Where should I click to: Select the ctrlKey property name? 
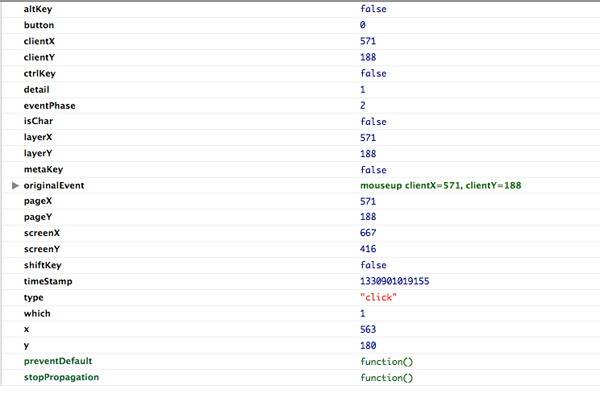39,73
